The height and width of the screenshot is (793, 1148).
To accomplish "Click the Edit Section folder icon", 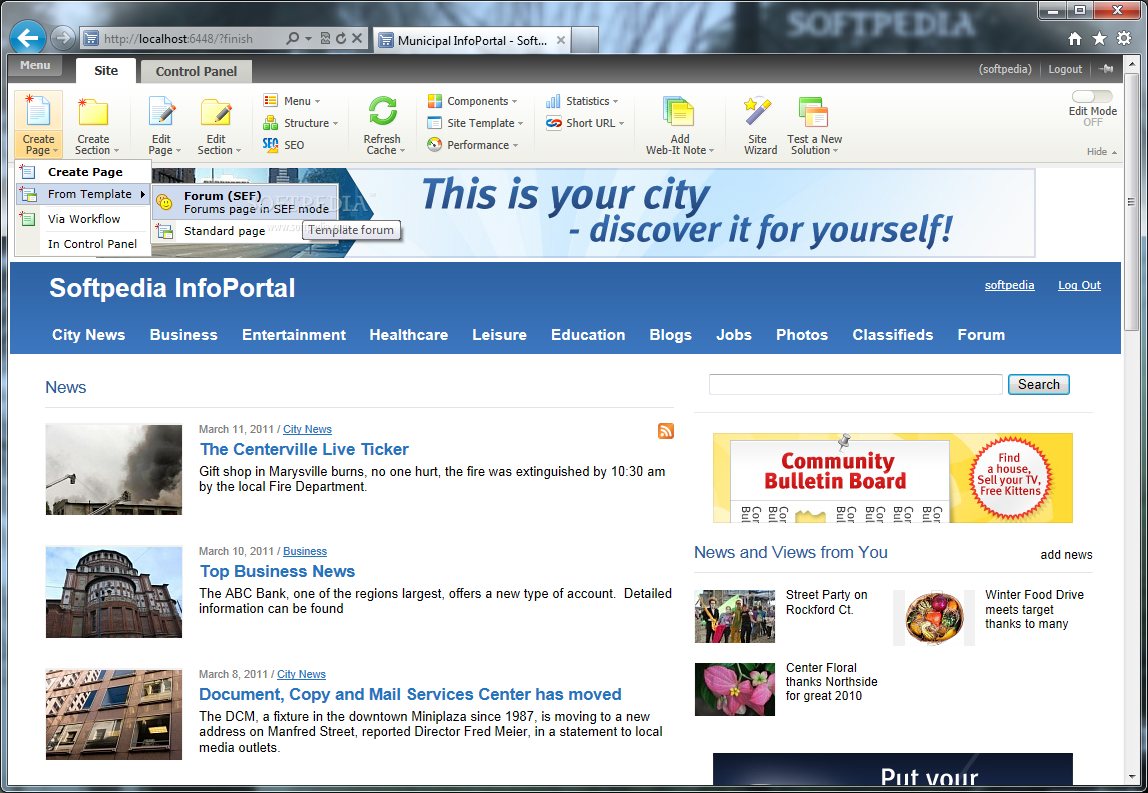I will [x=216, y=112].
